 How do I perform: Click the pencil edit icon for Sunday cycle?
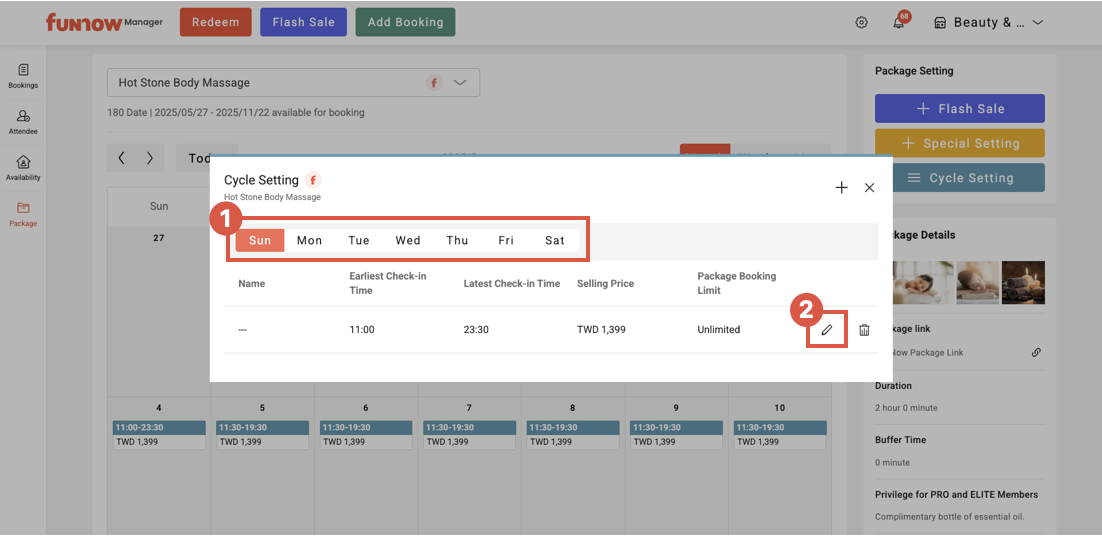point(827,330)
